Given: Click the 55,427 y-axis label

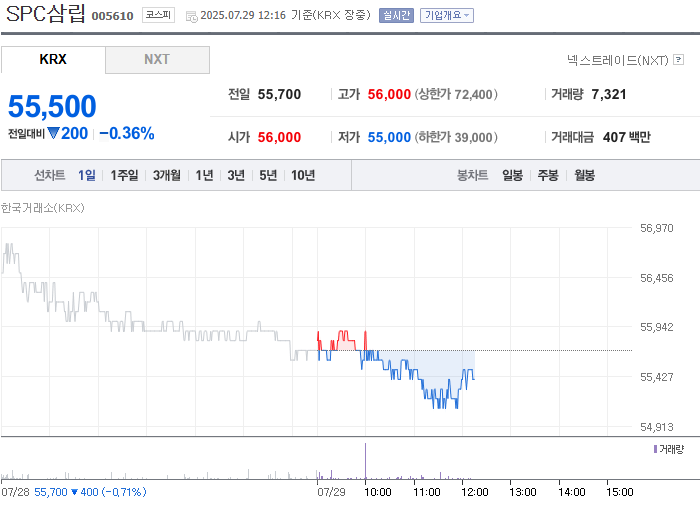Looking at the screenshot, I should click(657, 377).
